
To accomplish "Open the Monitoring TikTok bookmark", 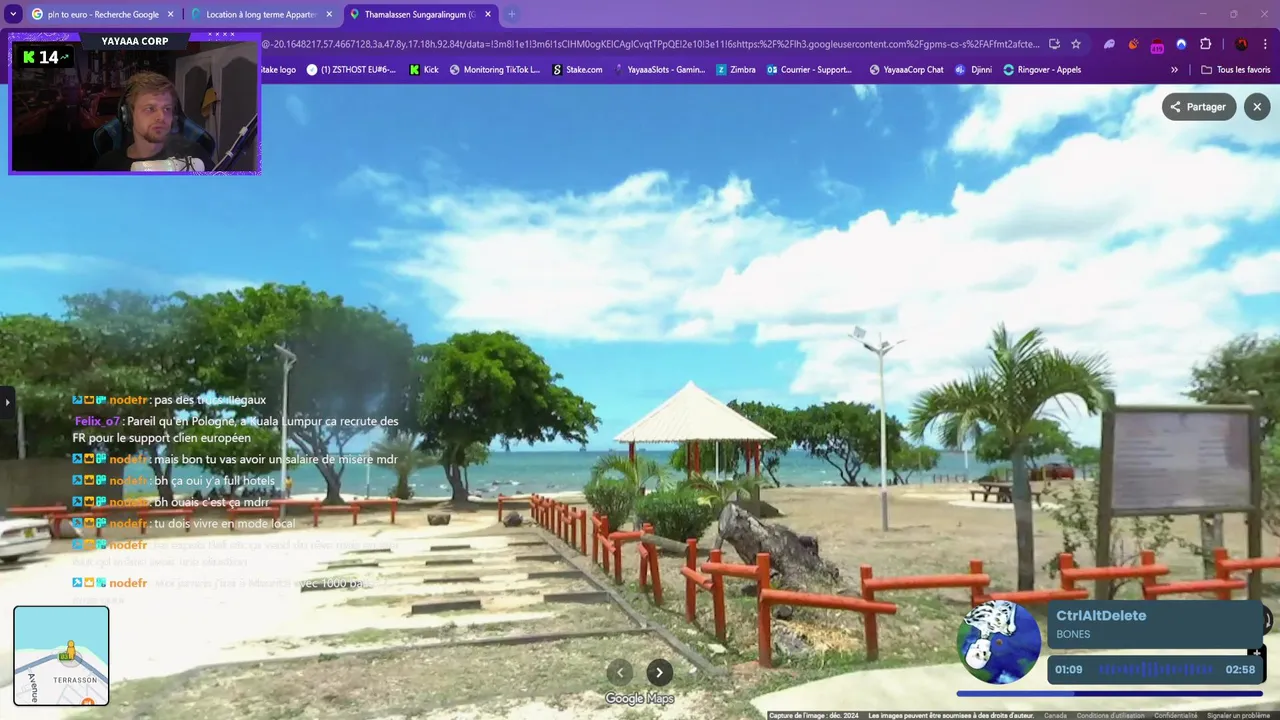I will (x=495, y=70).
